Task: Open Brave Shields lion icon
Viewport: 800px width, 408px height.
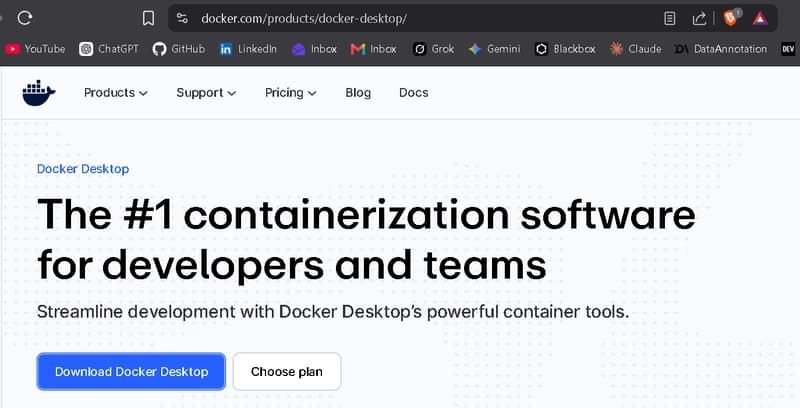Action: 732,18
